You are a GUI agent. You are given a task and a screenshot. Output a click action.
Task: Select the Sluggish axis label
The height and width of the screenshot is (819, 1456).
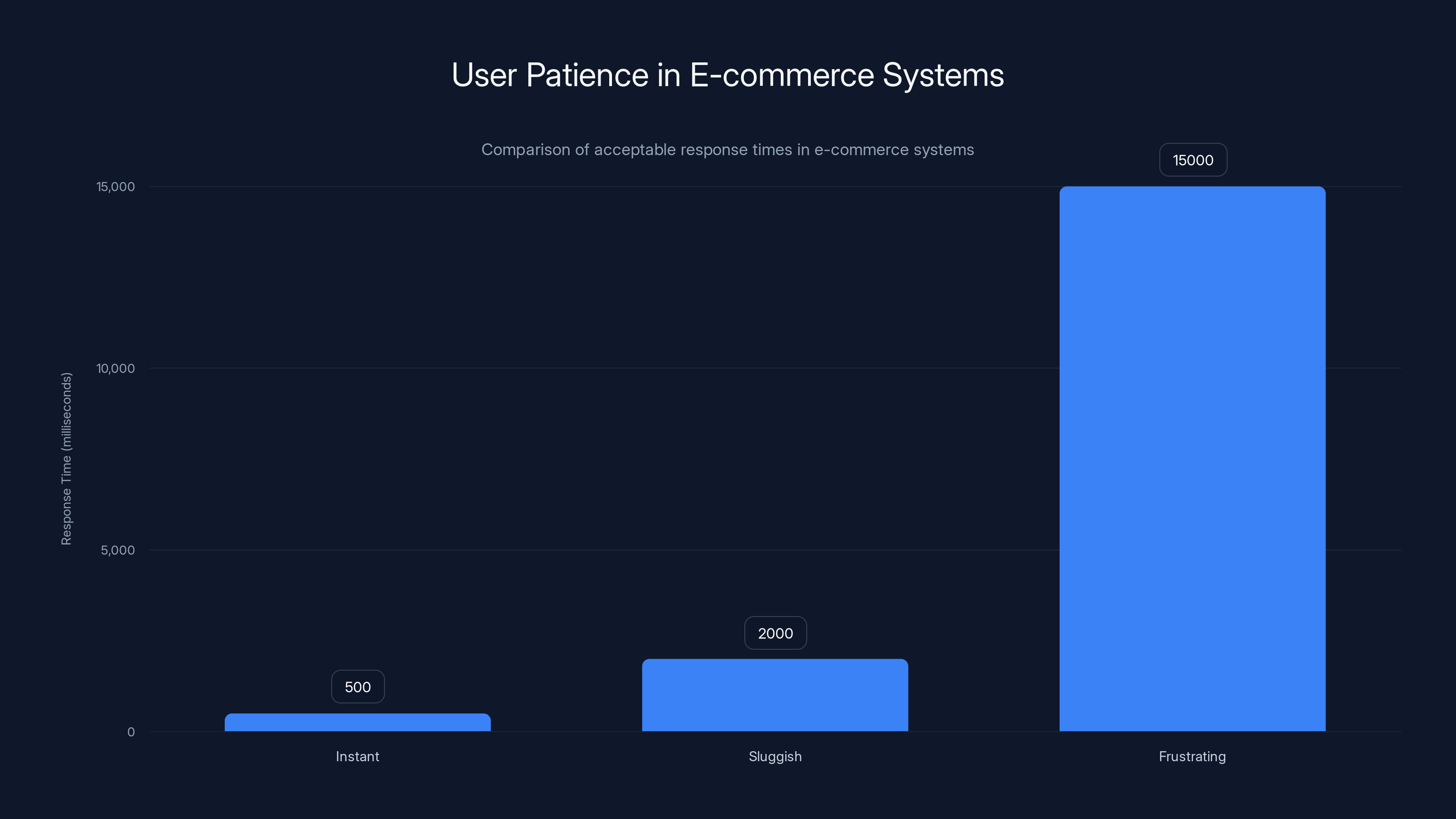pos(775,756)
